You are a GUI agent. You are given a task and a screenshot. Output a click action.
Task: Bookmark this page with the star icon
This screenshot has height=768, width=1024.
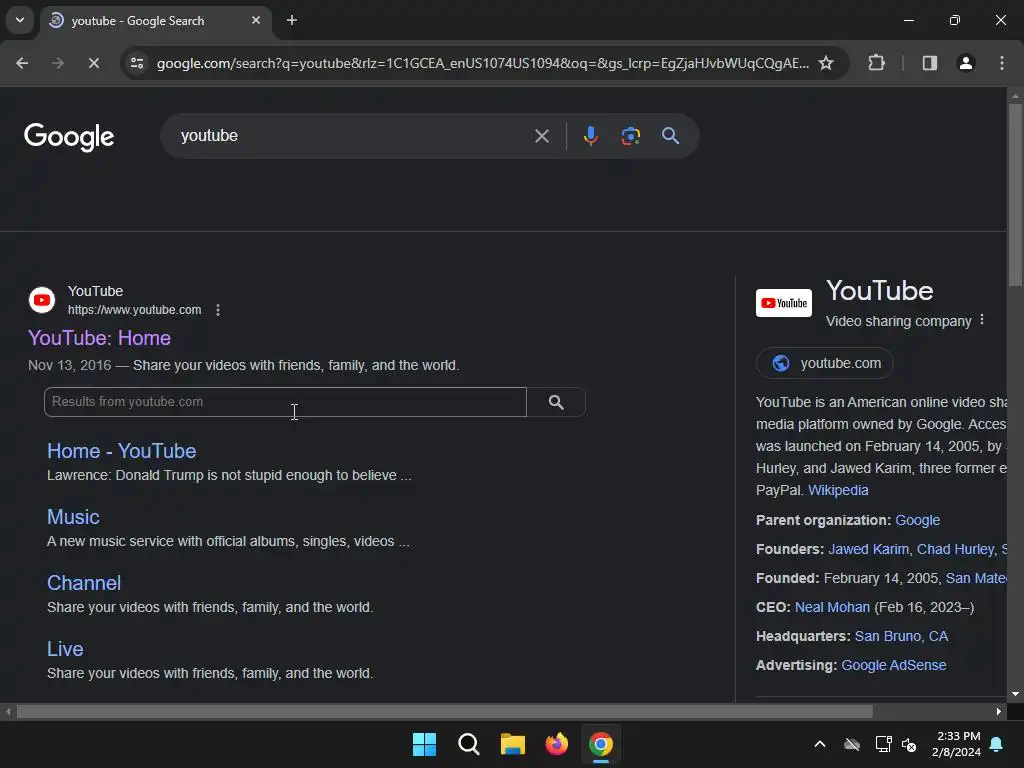click(825, 63)
